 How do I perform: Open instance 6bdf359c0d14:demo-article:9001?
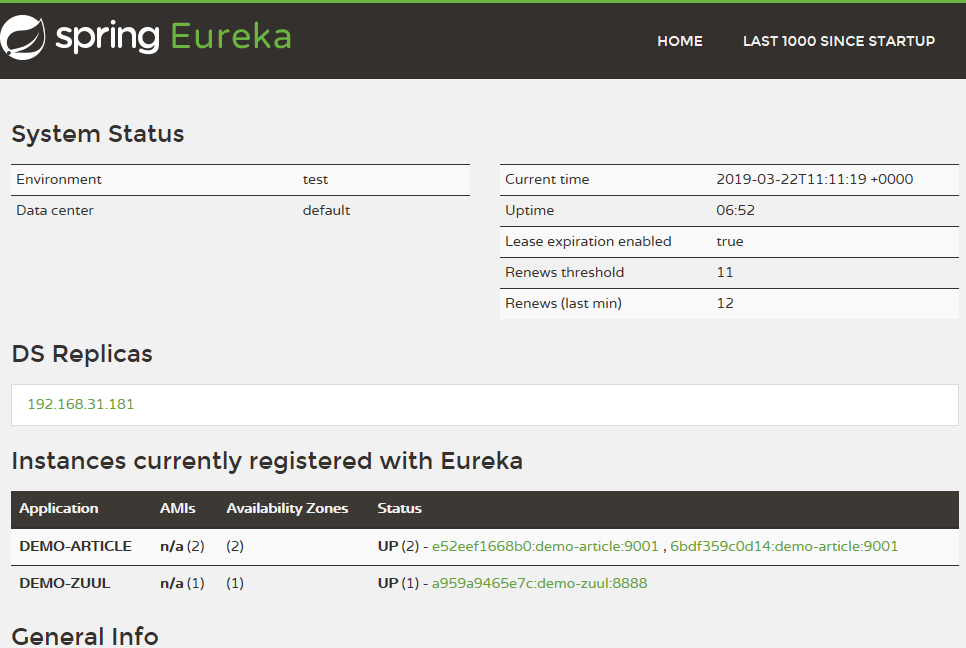point(784,546)
